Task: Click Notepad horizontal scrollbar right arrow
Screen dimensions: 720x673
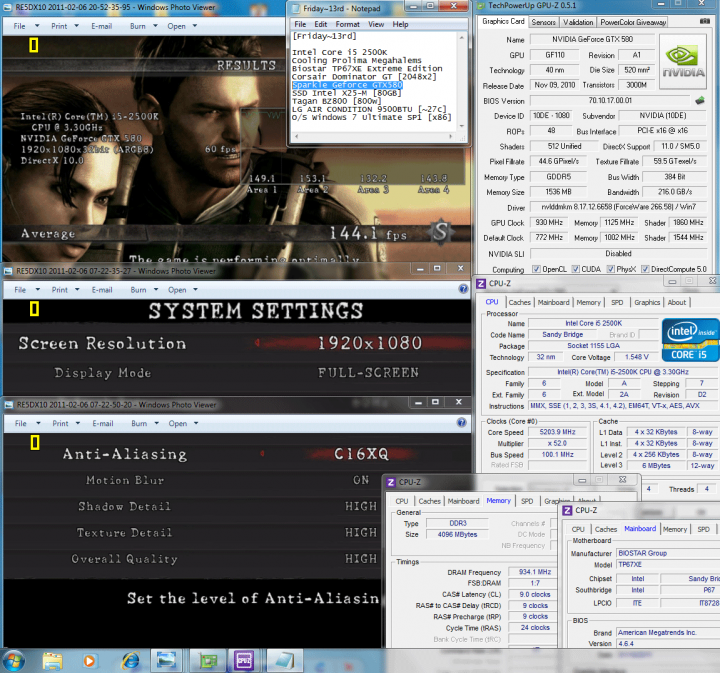Action: [450, 136]
